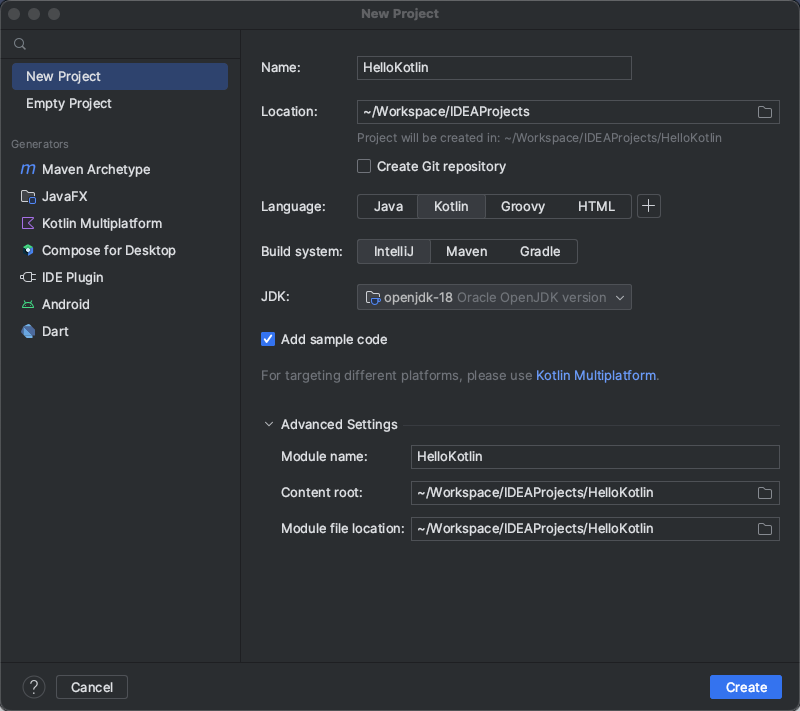Switch build system to Gradle

tap(540, 252)
